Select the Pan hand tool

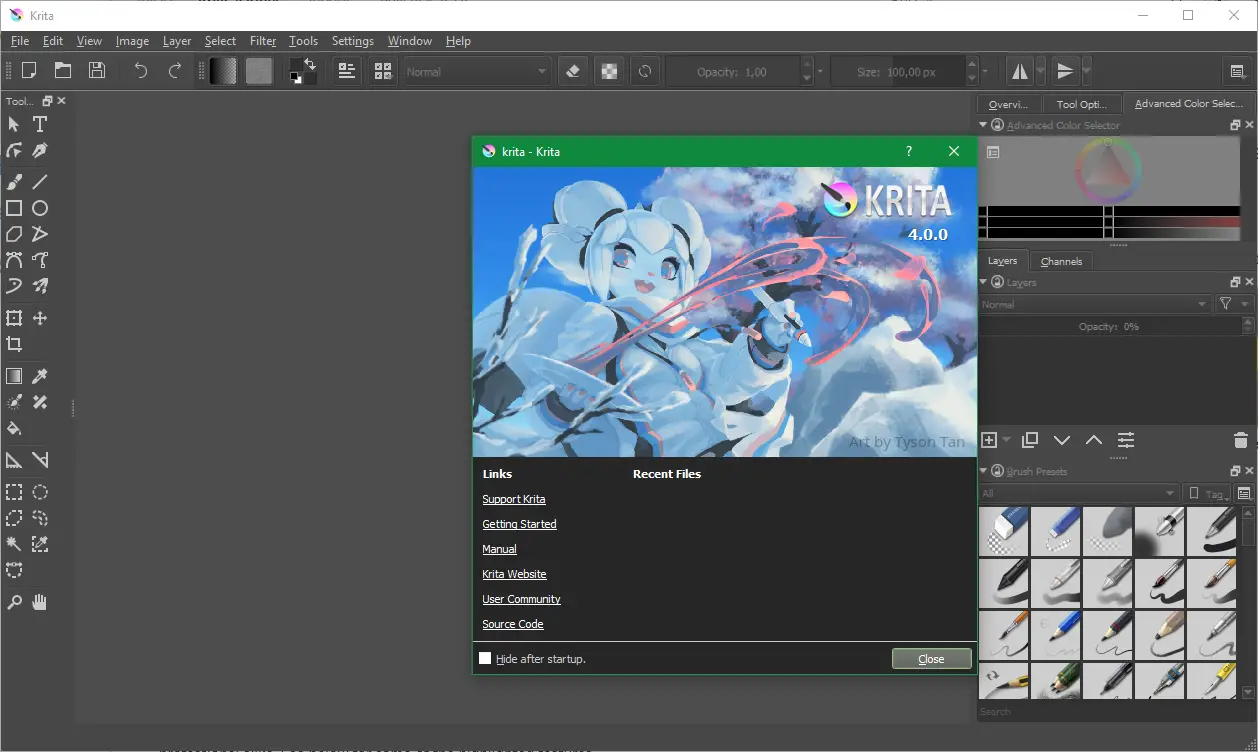point(40,602)
